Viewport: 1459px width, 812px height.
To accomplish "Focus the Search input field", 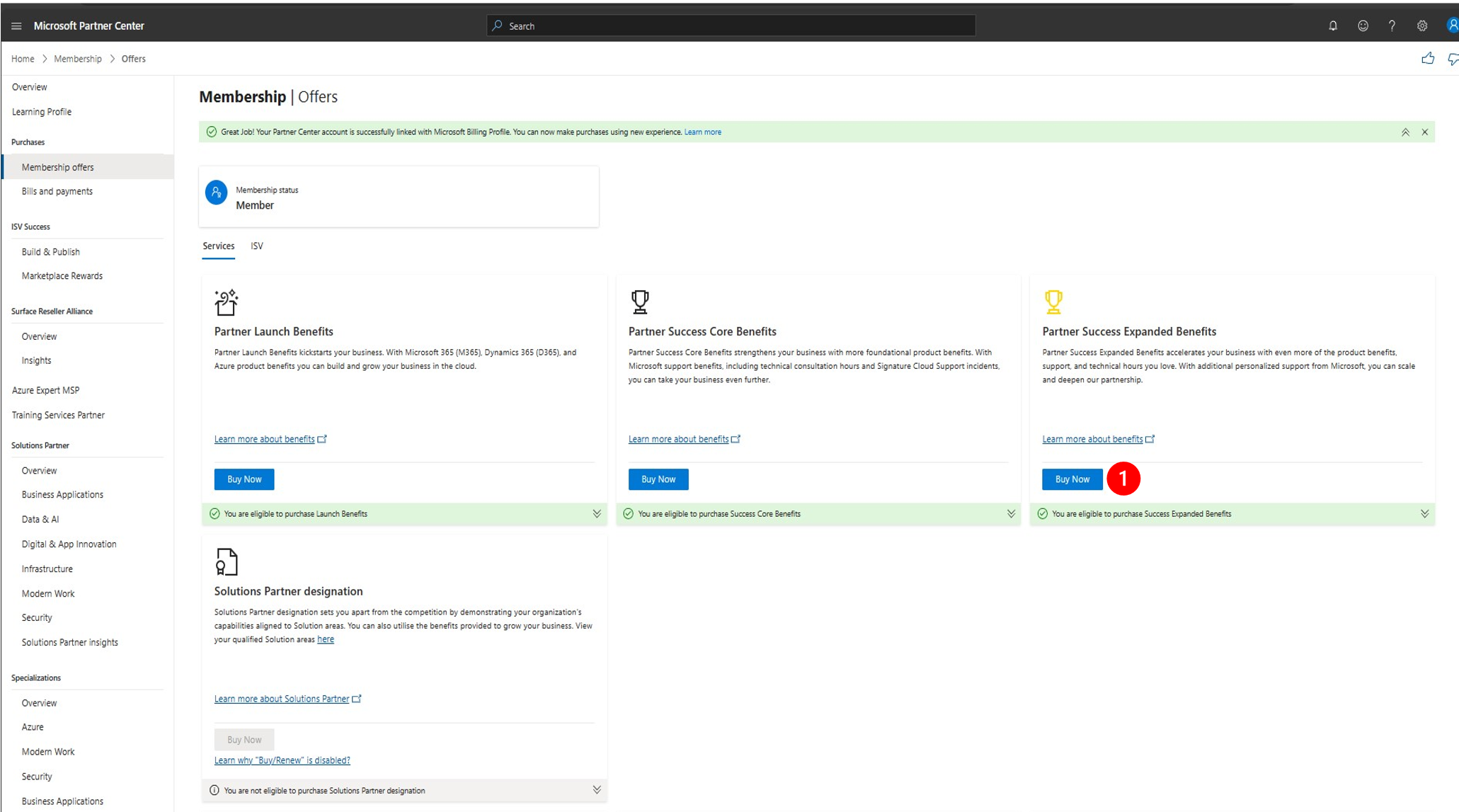I will 731,26.
